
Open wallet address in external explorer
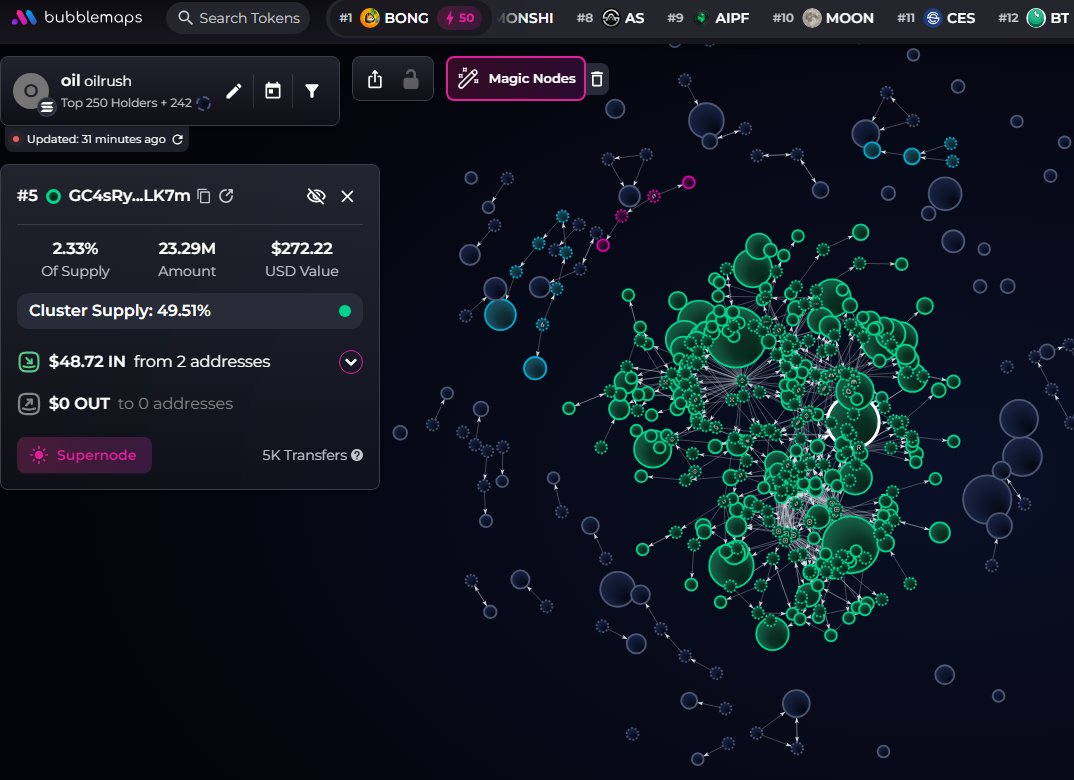click(227, 196)
